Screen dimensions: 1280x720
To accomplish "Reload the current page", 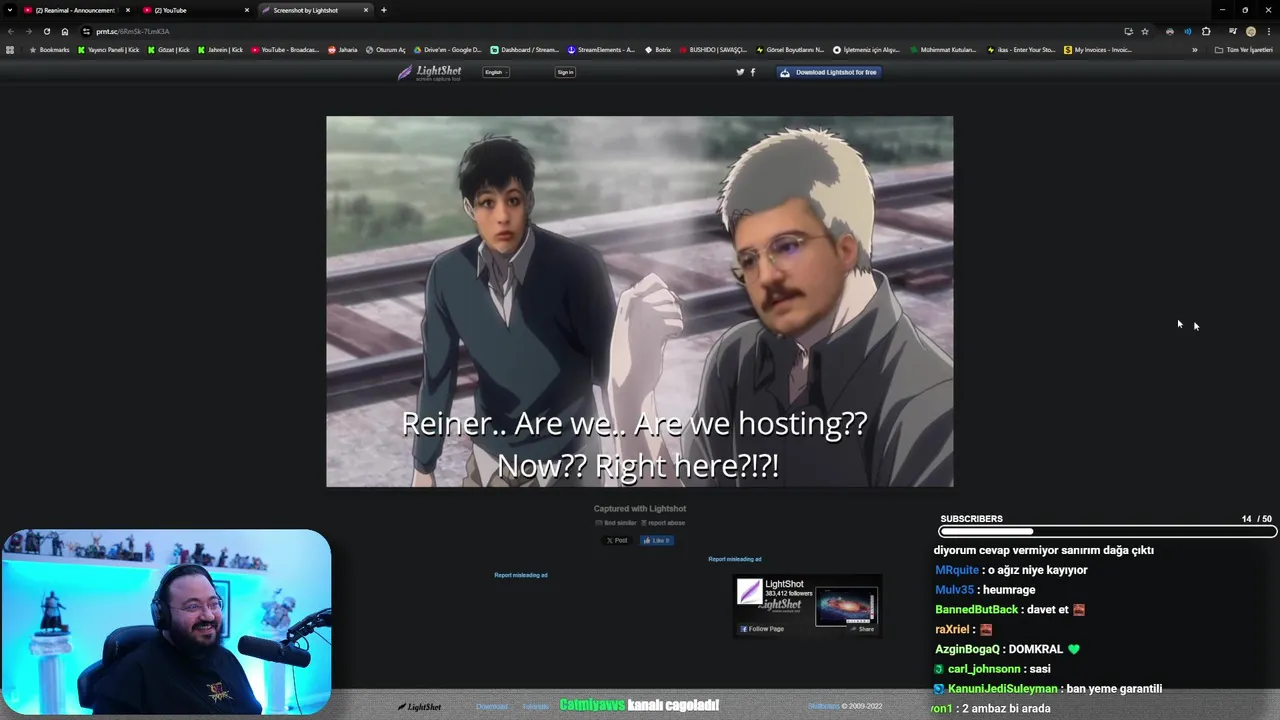I will click(x=46, y=31).
